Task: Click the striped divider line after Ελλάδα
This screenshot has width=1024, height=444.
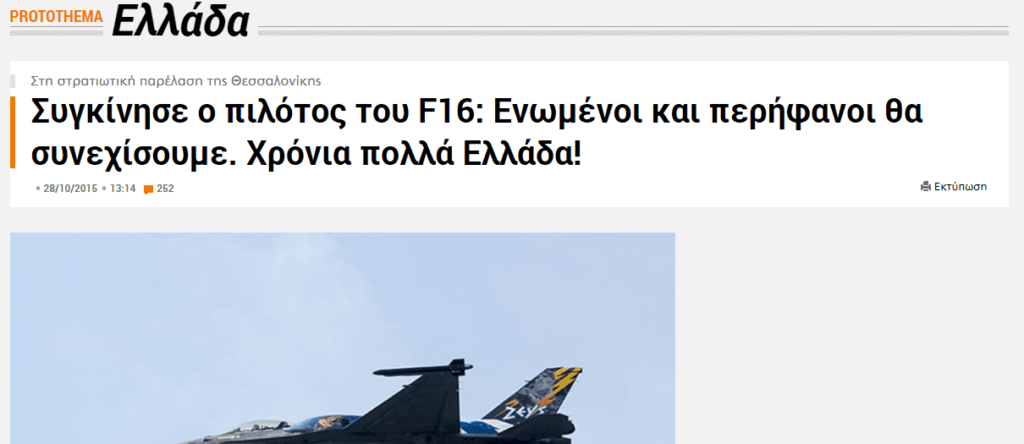Action: point(633,31)
